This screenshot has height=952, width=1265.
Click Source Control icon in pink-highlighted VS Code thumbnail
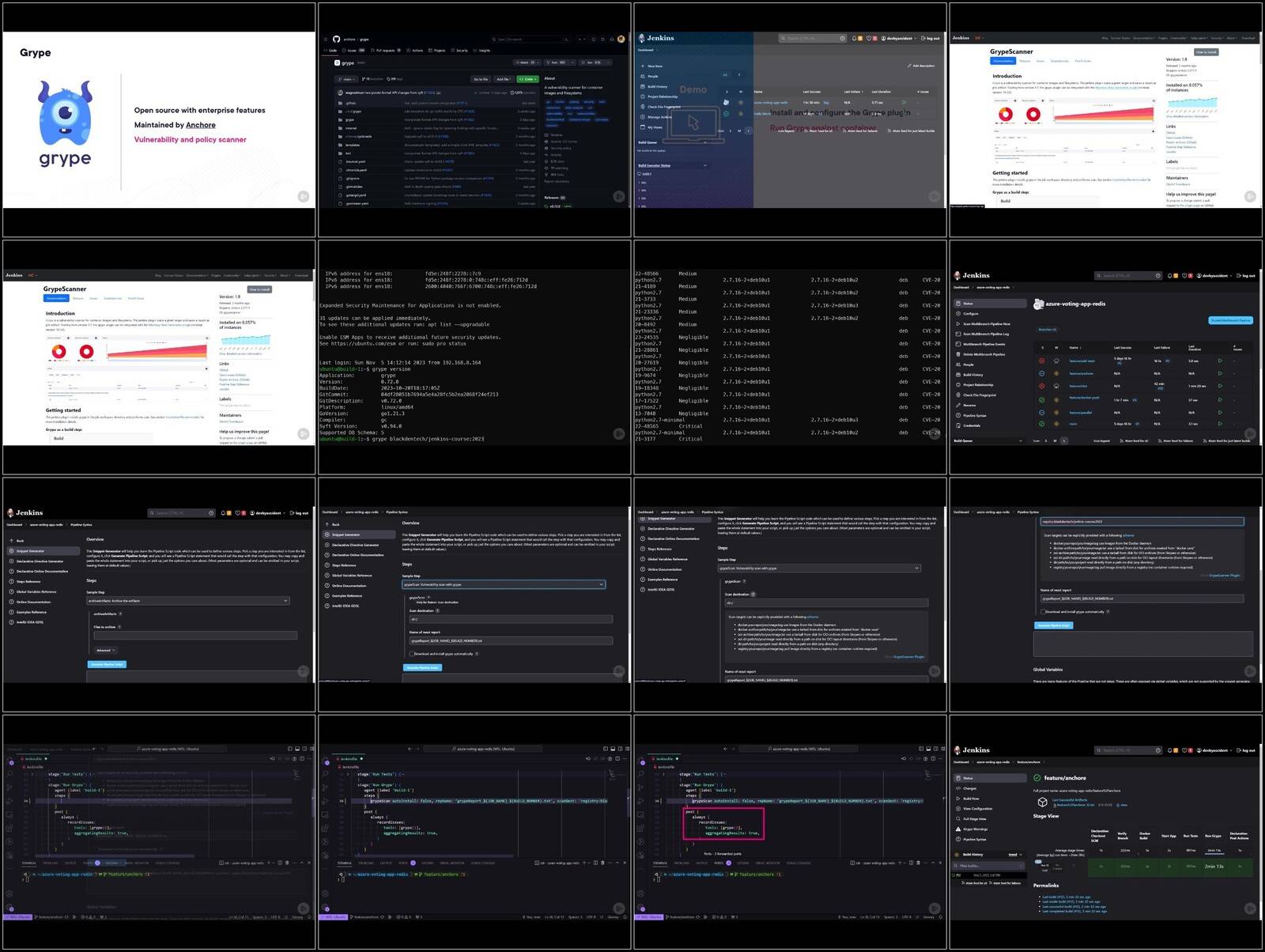pos(640,788)
